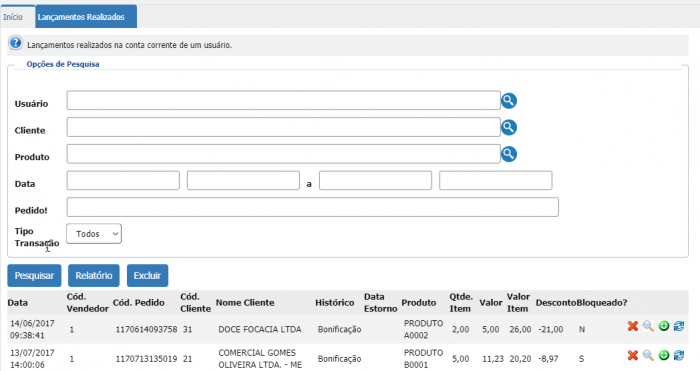Open the Usuário search lookup icon
Screen dimensions: 700x371
(x=508, y=100)
